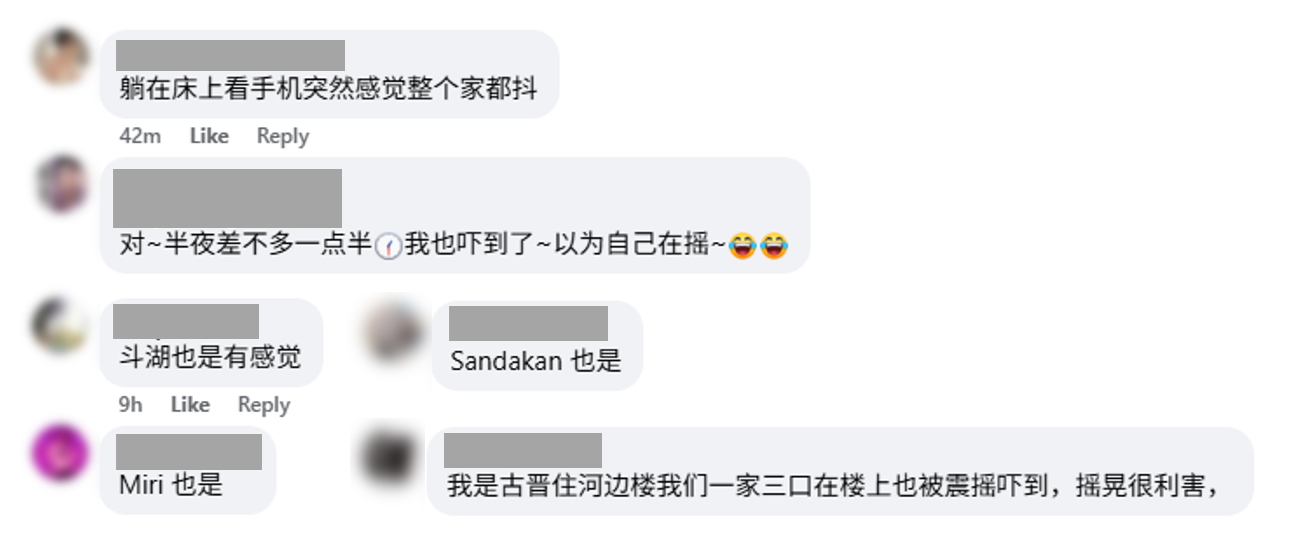Open commenter name above Sandakan 也是
Image resolution: width=1310 pixels, height=559 pixels.
[x=528, y=324]
